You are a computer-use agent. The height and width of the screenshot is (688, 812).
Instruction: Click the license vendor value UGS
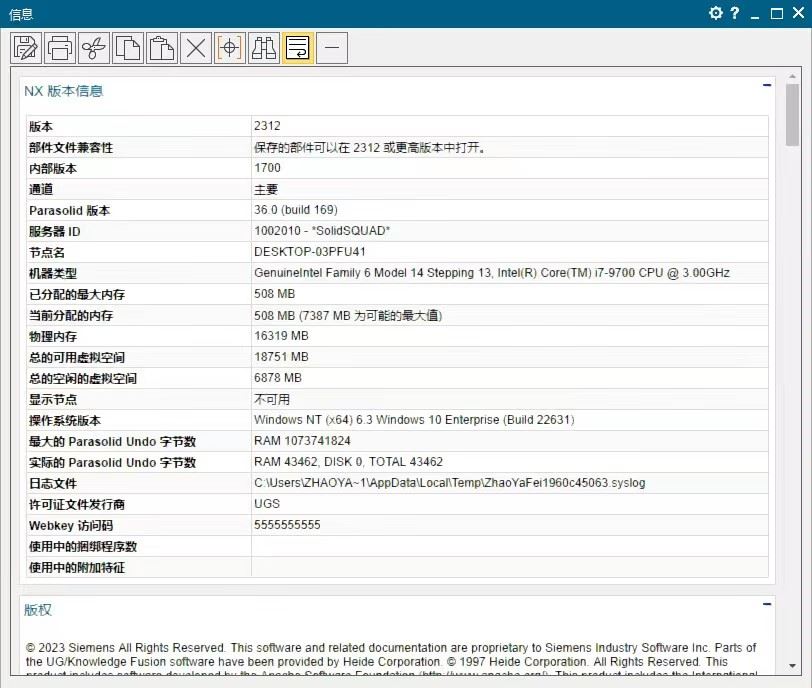[267, 504]
